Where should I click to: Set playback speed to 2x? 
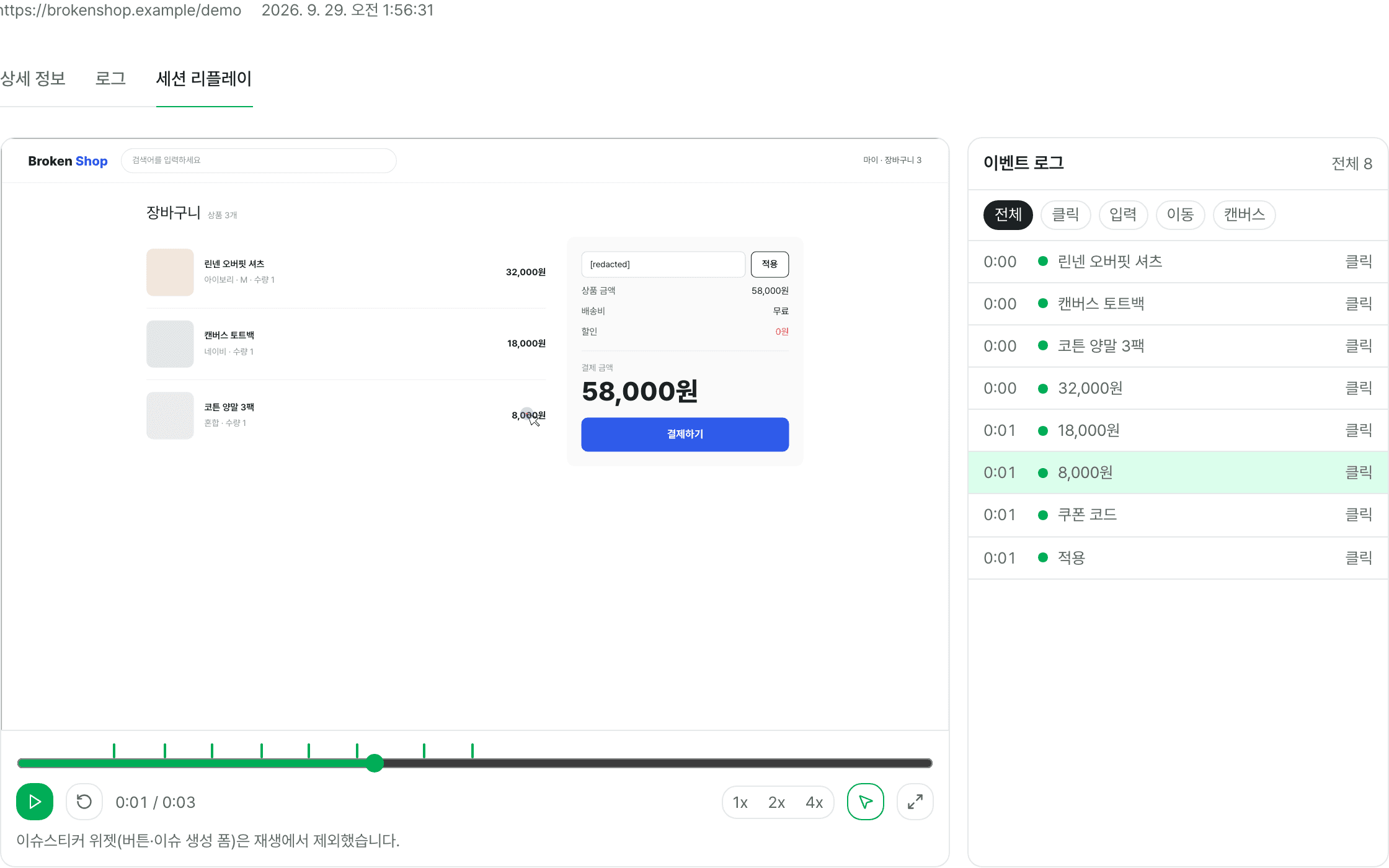click(776, 802)
